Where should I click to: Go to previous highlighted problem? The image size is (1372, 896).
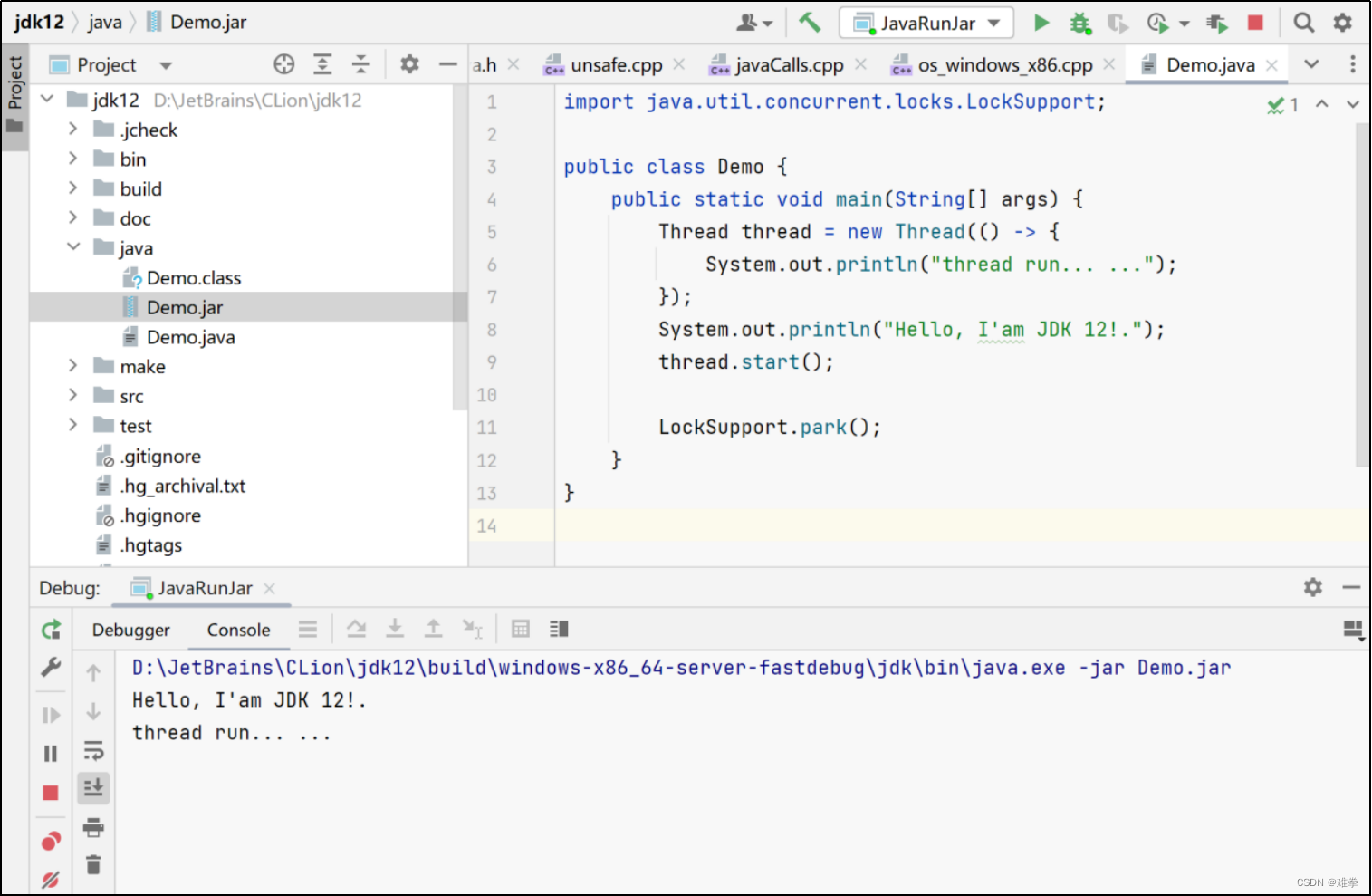1322,104
